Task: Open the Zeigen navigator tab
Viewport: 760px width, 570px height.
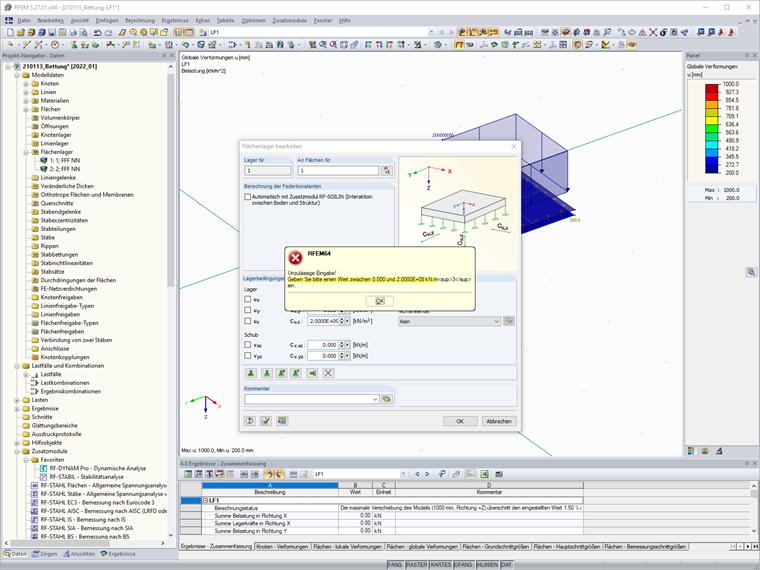Action: (44, 554)
